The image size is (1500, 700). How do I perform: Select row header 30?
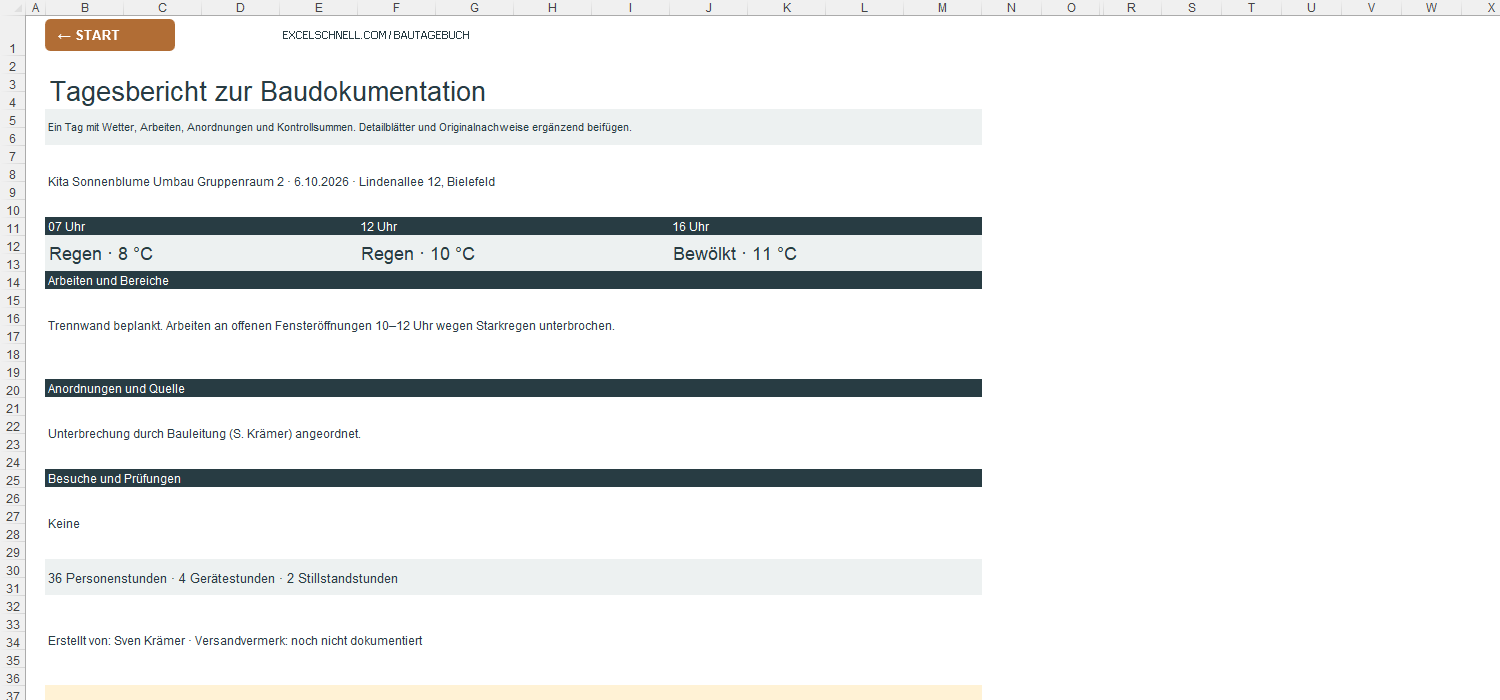(14, 570)
